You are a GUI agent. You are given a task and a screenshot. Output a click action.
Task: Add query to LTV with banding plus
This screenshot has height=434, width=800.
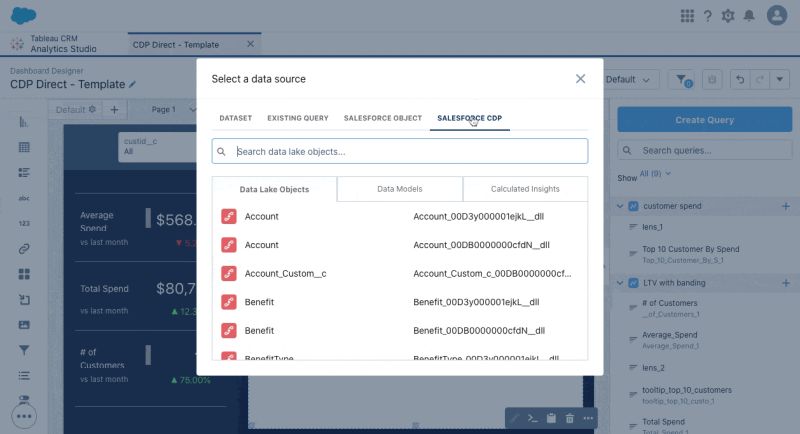point(786,283)
